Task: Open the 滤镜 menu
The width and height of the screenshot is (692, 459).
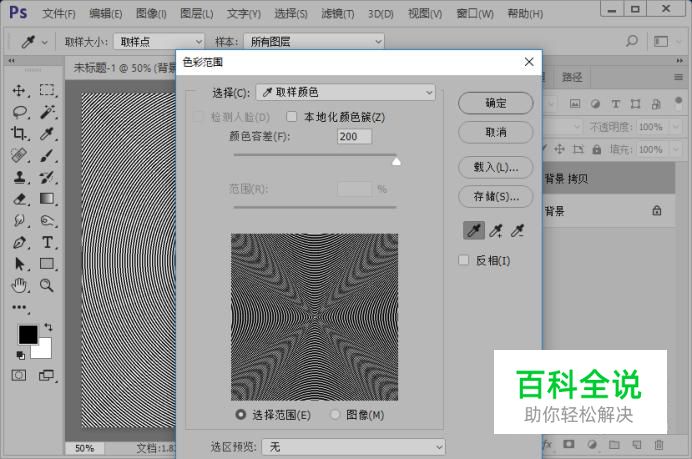Action: click(x=338, y=14)
